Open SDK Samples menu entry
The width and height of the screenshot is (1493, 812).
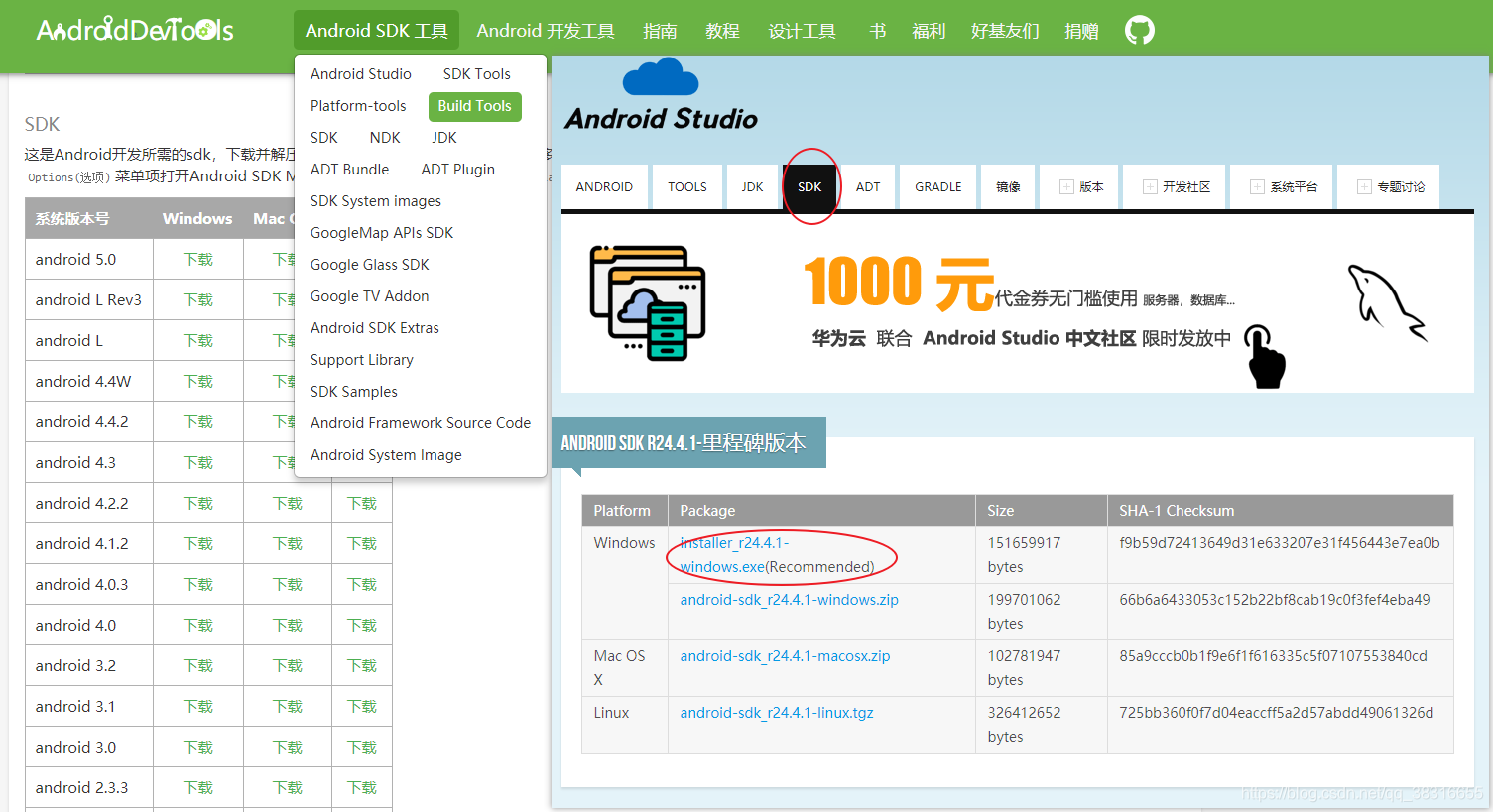(x=354, y=392)
